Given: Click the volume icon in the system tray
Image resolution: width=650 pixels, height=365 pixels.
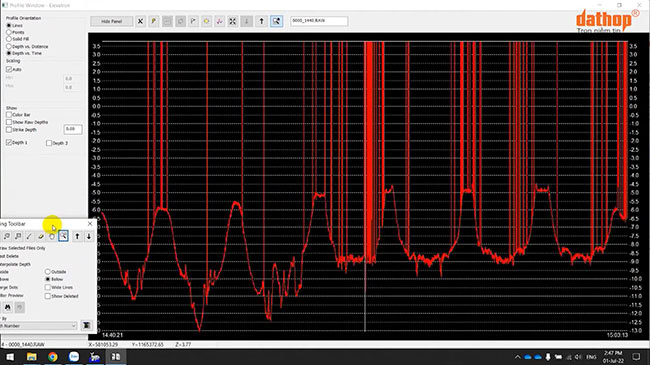Looking at the screenshot, I should point(578,357).
